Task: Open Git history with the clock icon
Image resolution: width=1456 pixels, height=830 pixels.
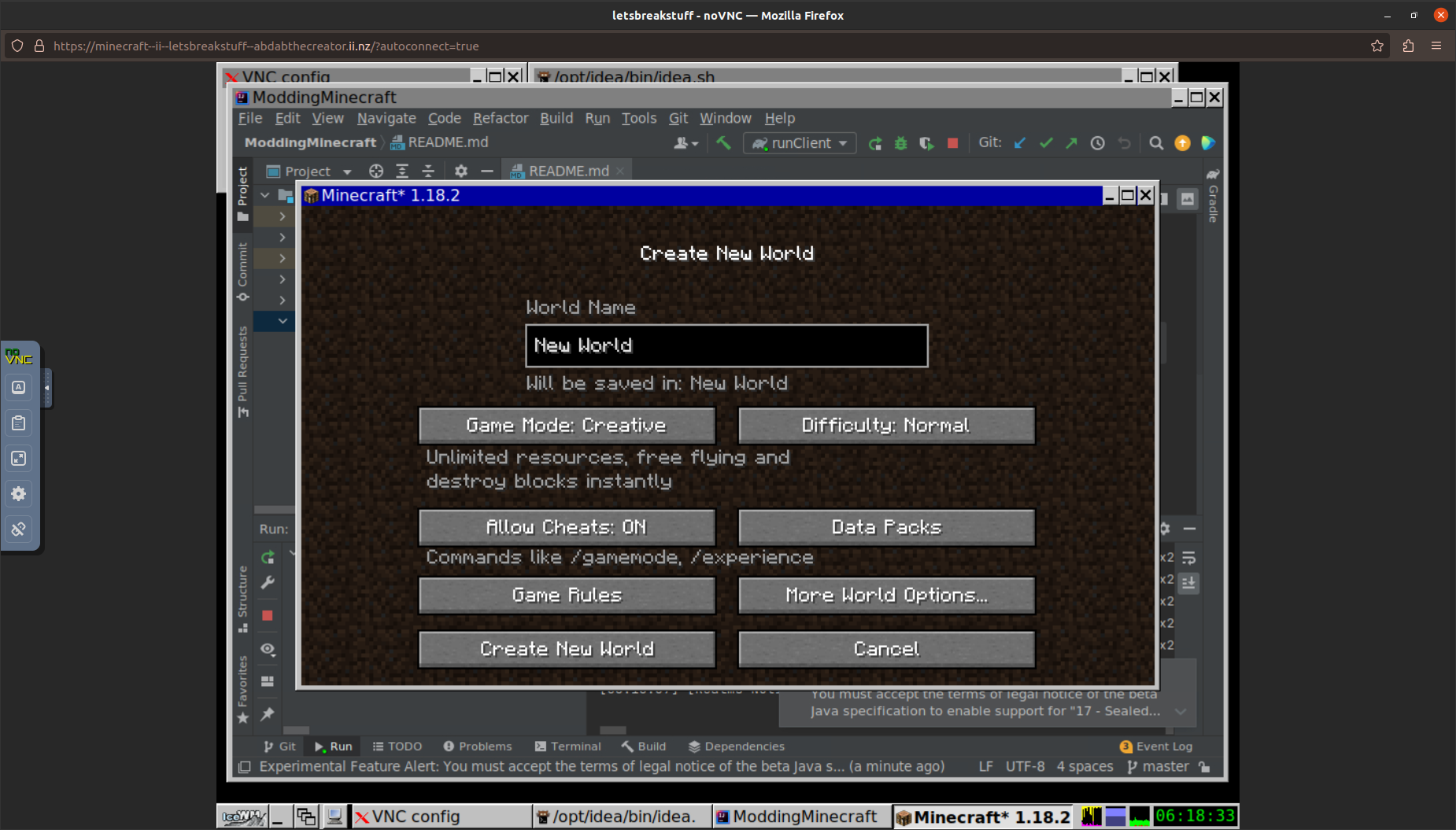Action: [1097, 143]
